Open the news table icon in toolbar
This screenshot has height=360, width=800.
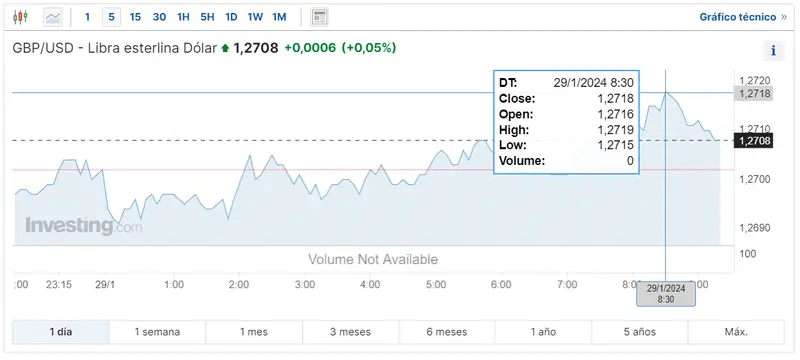coord(319,17)
